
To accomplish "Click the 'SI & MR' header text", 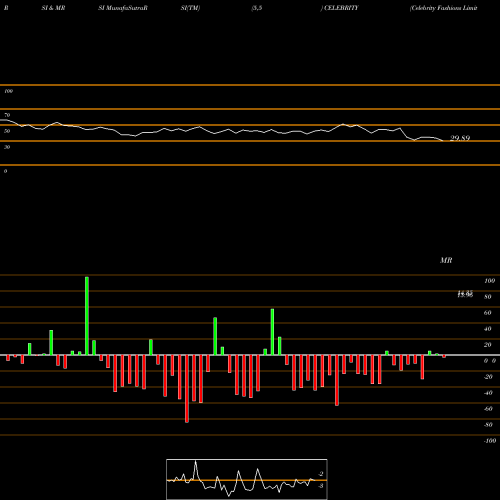I will pos(53,8).
